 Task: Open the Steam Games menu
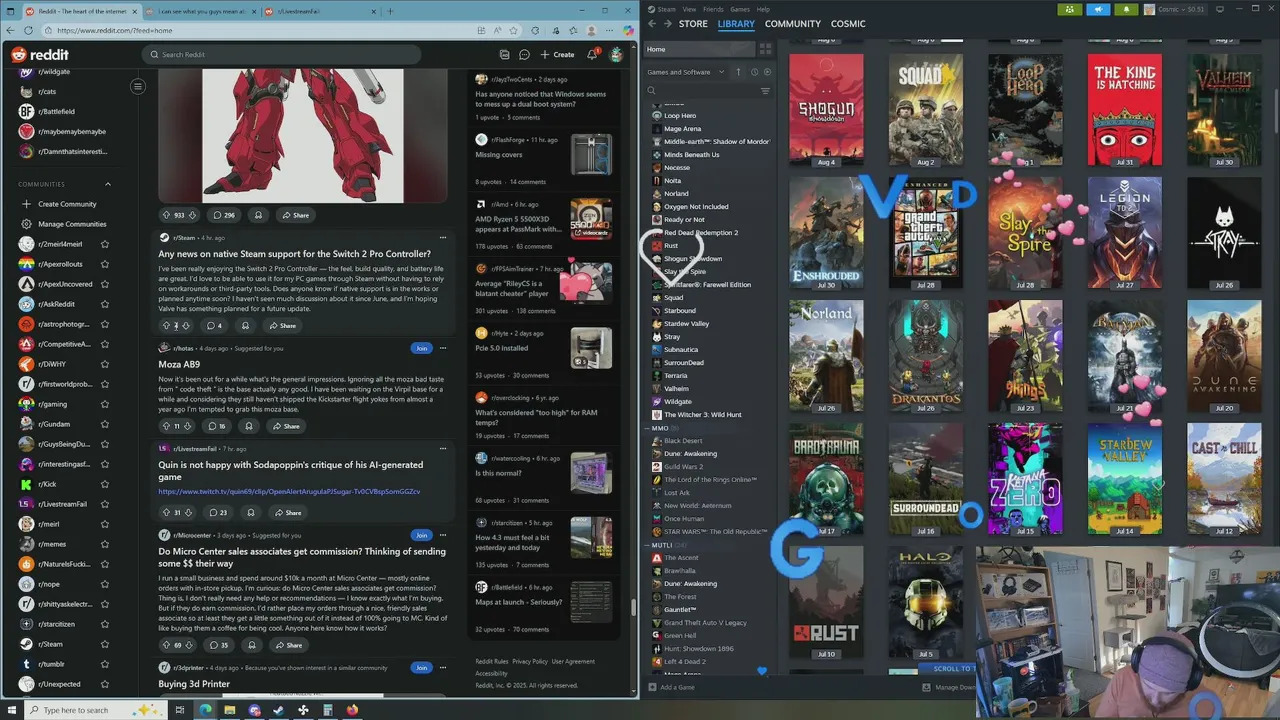tap(740, 9)
